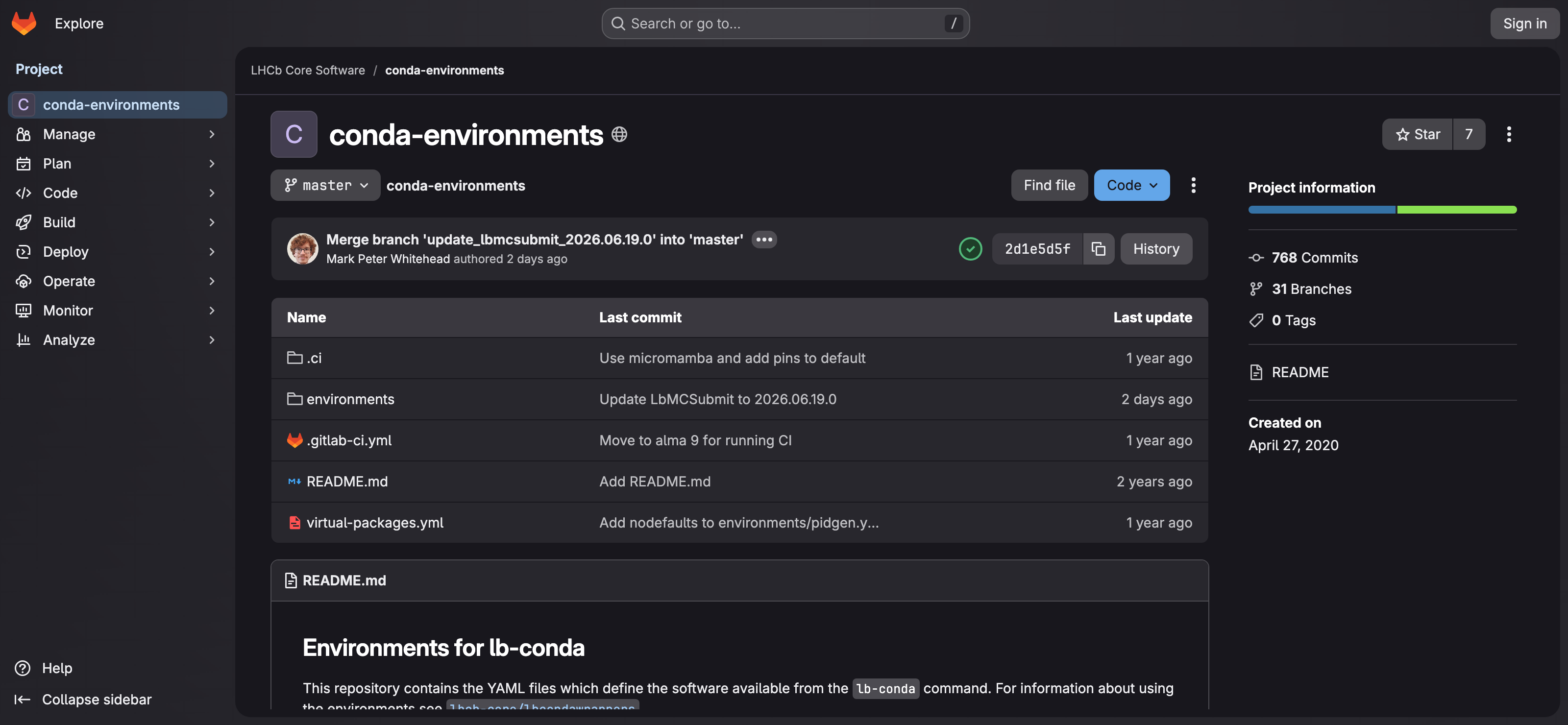
Task: Click Mark Peter Whitehead's avatar
Action: click(x=302, y=248)
